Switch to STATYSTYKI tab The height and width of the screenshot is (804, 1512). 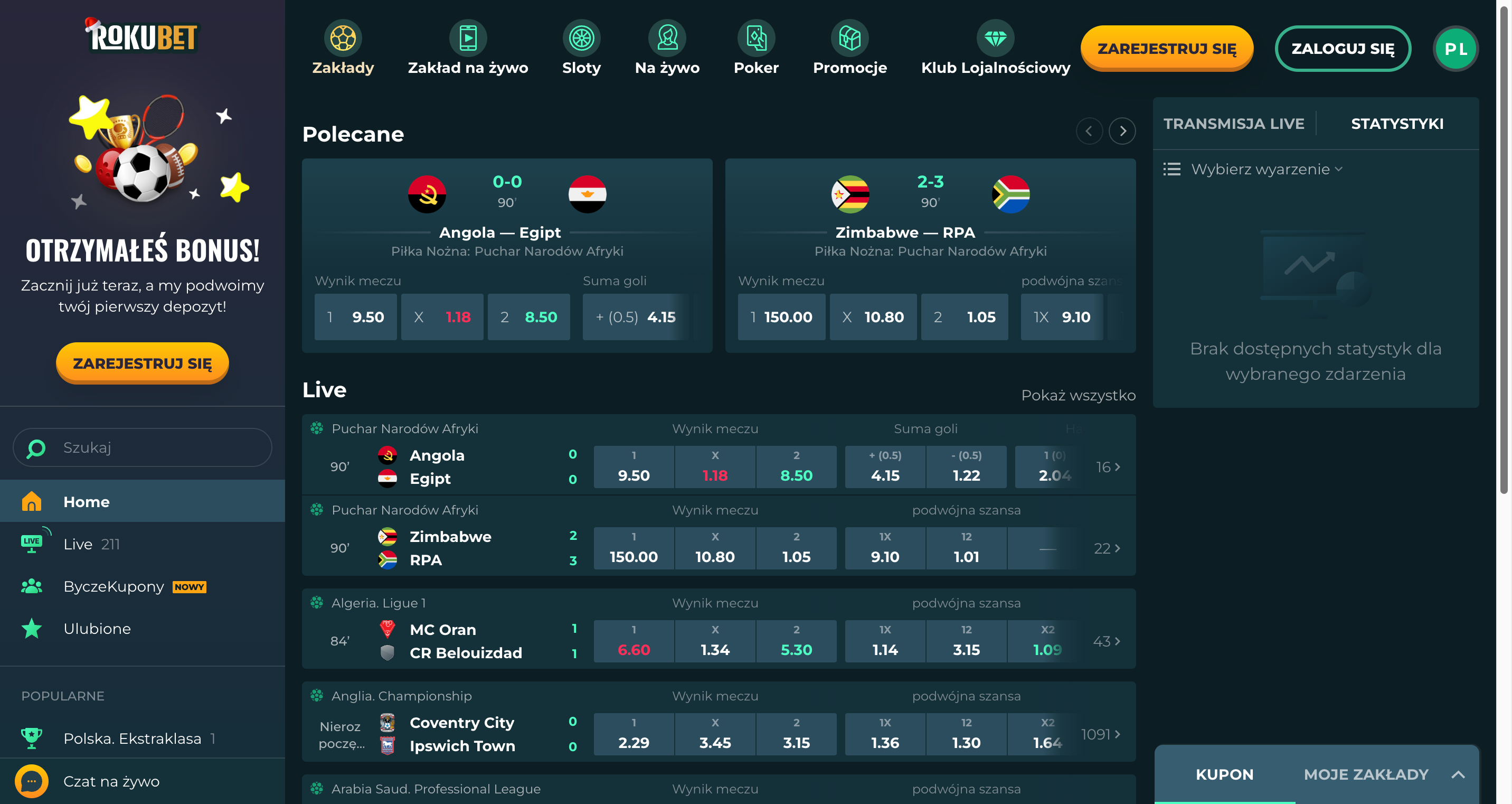(x=1397, y=123)
